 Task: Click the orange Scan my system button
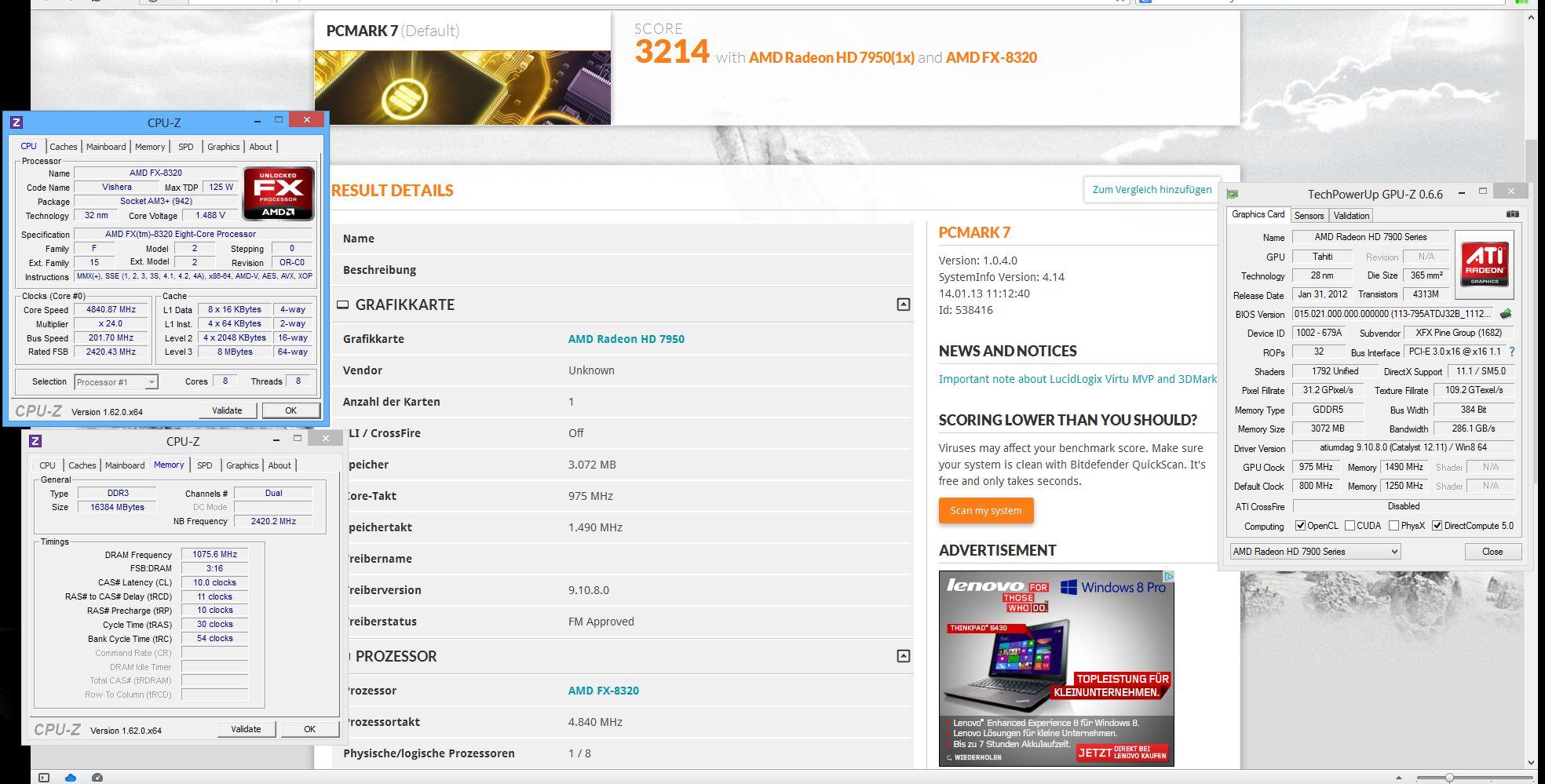[986, 510]
